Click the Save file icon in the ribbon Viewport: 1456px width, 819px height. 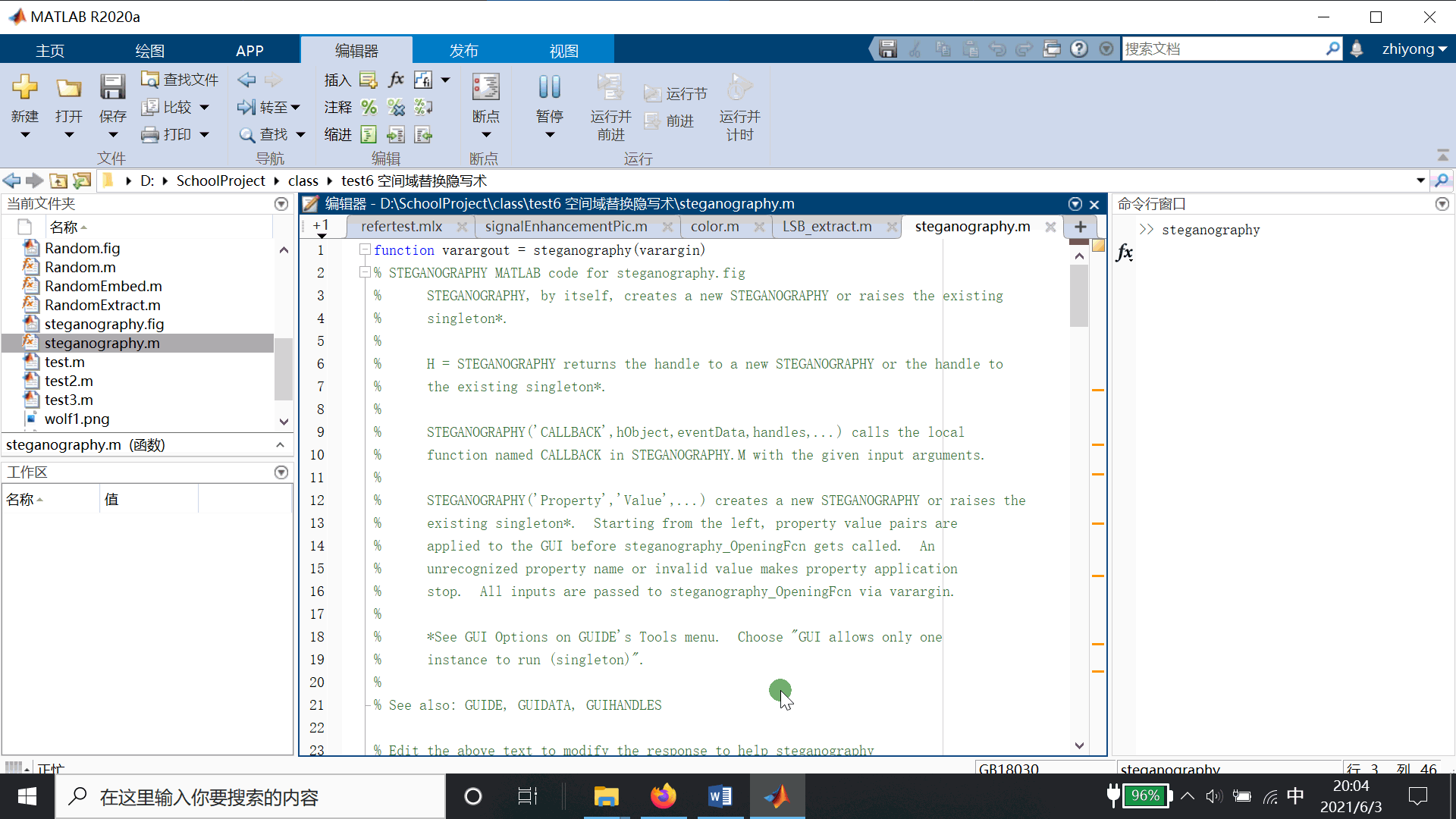pos(112,88)
